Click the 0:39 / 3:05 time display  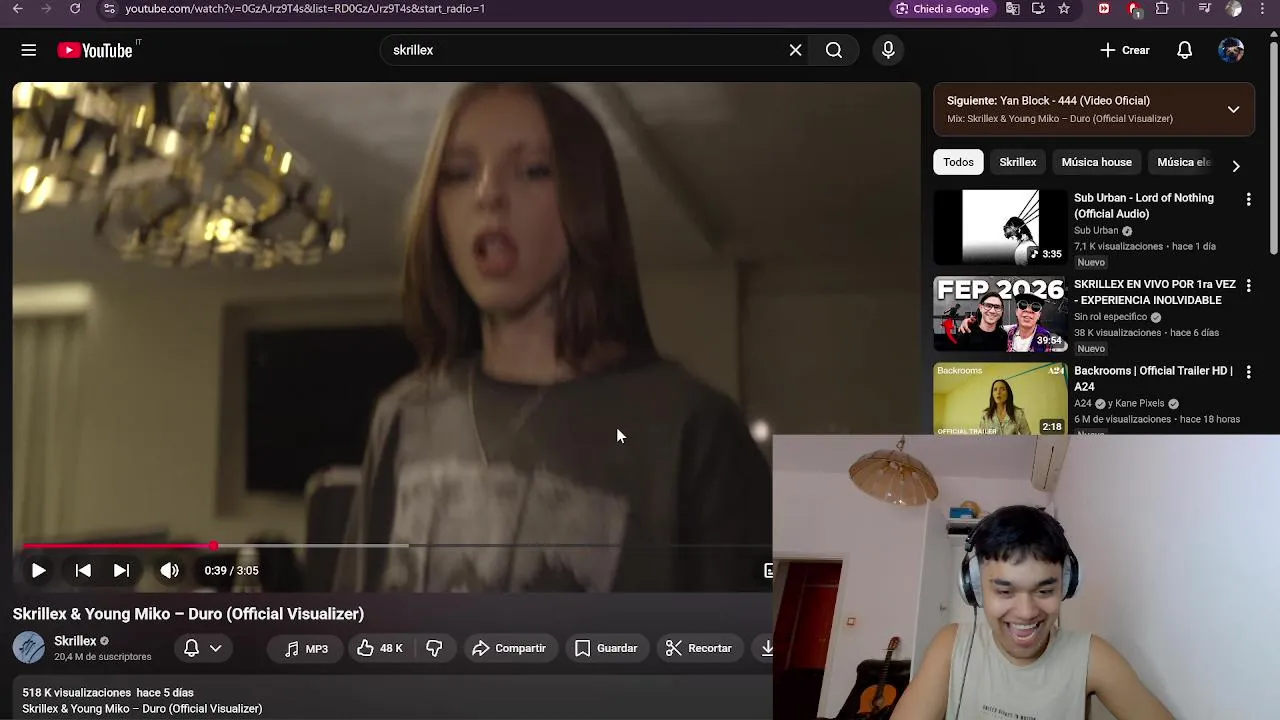tap(231, 570)
